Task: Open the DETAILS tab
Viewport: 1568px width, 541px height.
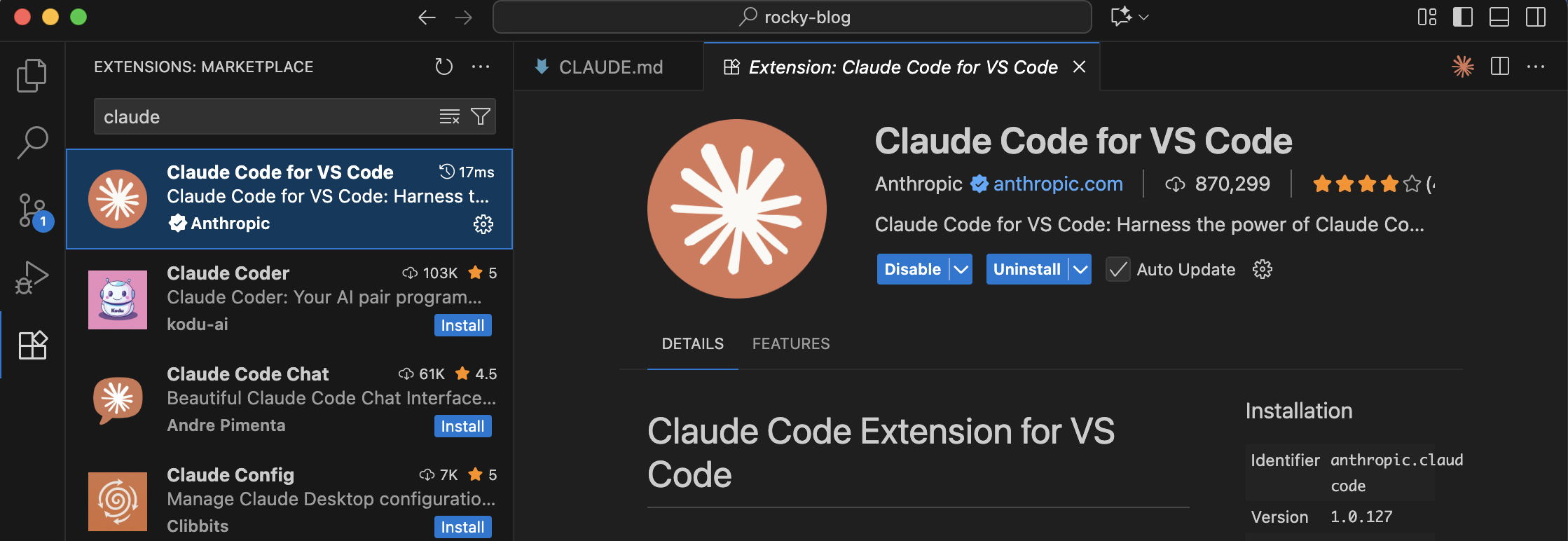Action: coord(693,343)
